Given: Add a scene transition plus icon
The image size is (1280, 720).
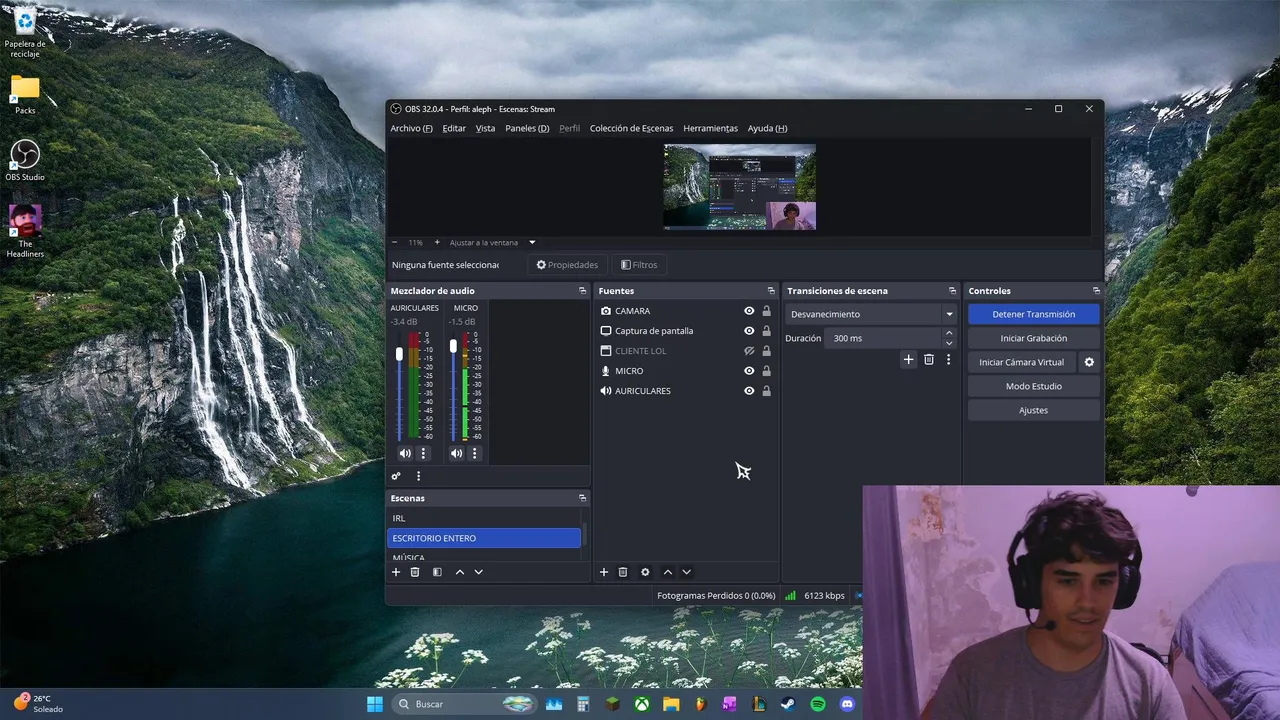Looking at the screenshot, I should click(x=908, y=359).
